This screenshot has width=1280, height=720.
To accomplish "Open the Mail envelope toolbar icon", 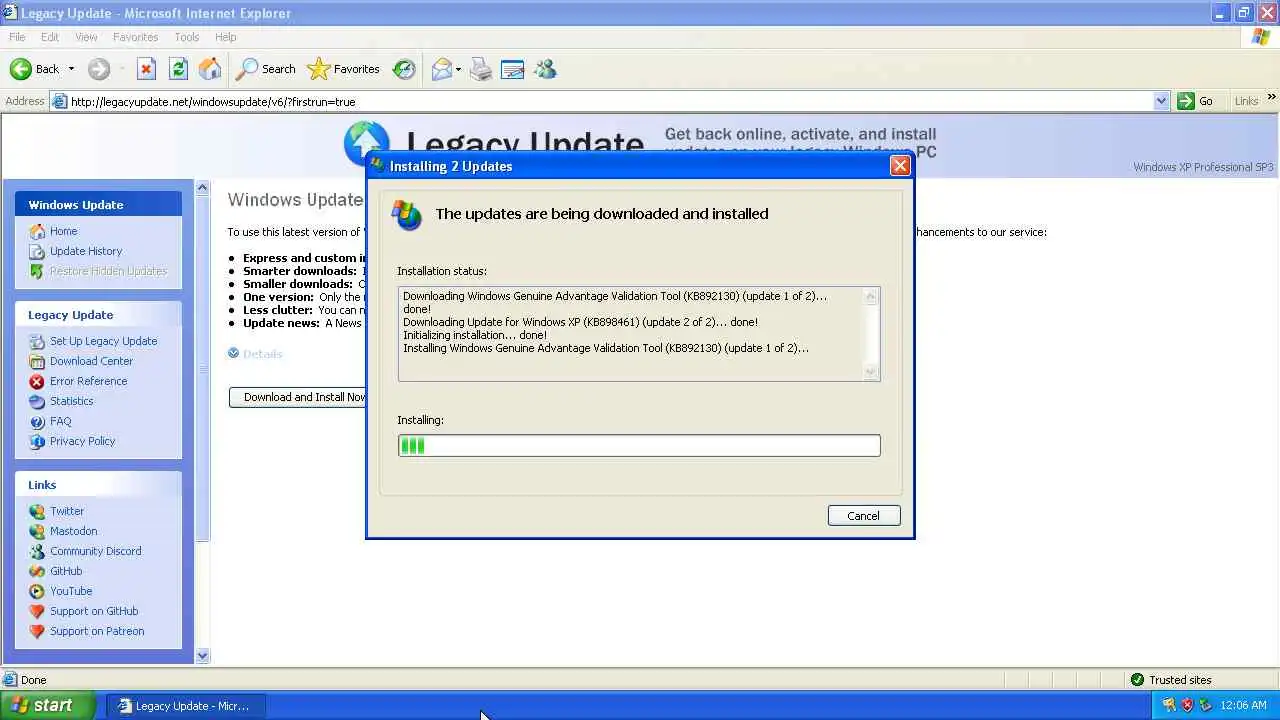I will 442,69.
